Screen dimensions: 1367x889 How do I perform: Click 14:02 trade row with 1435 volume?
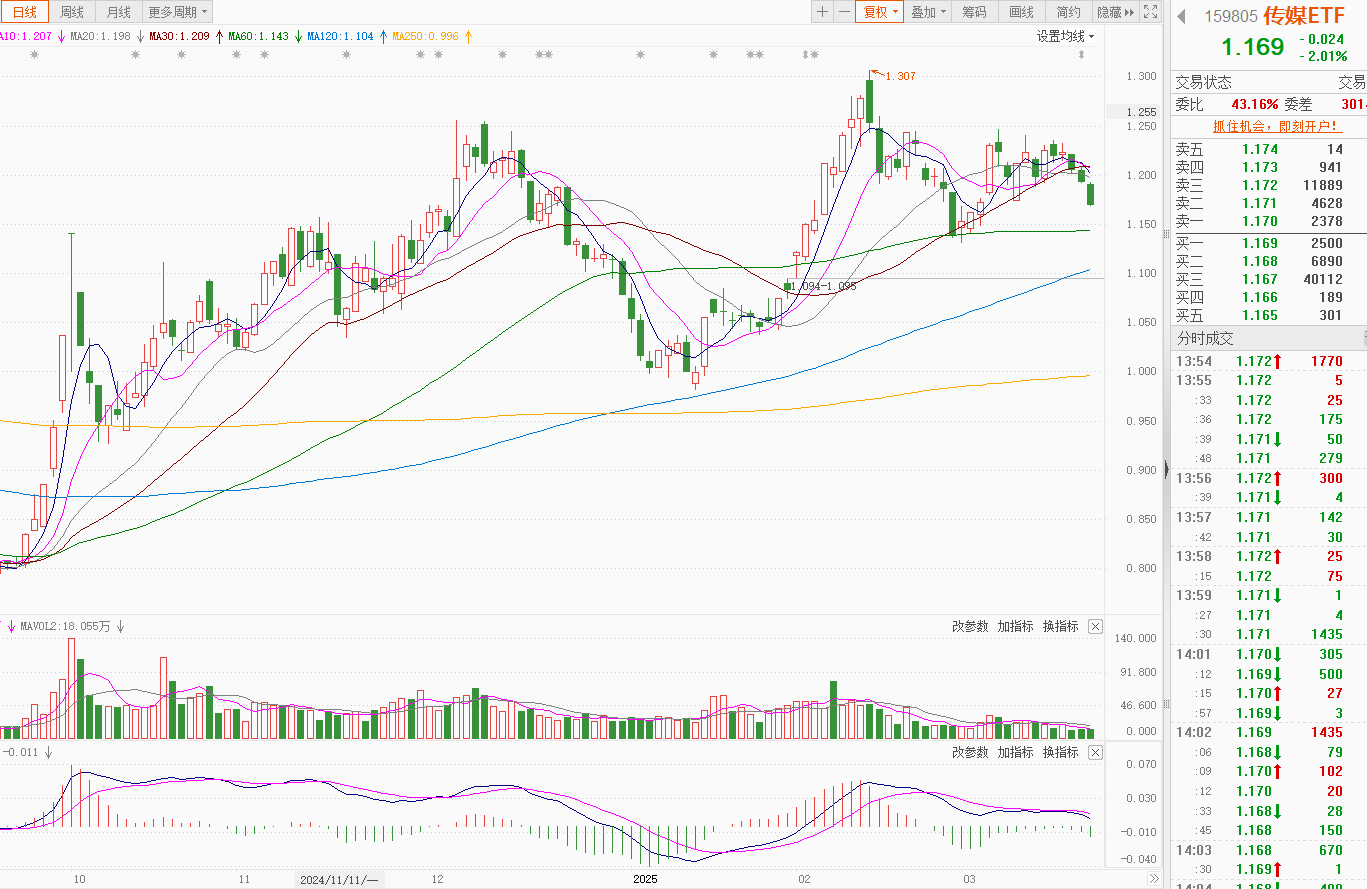1270,732
